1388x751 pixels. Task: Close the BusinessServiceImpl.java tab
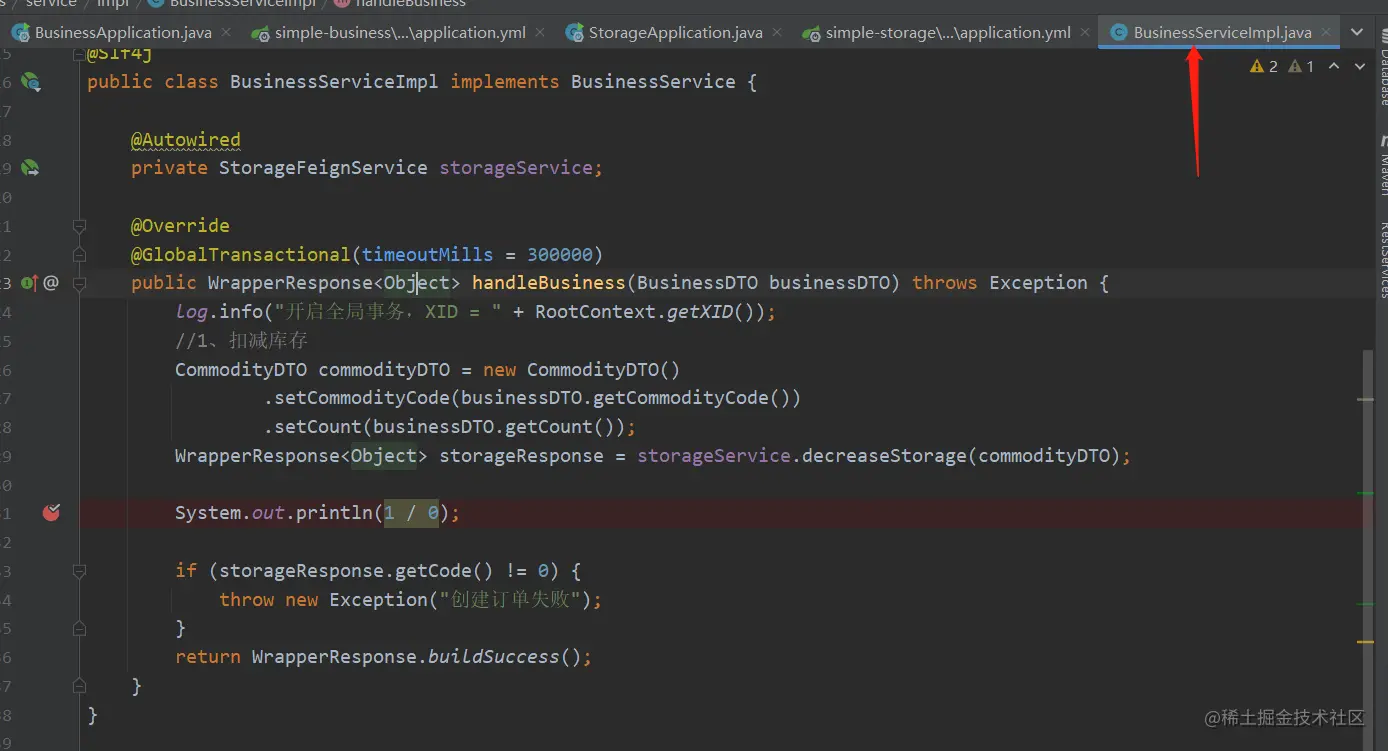pyautogui.click(x=1327, y=32)
